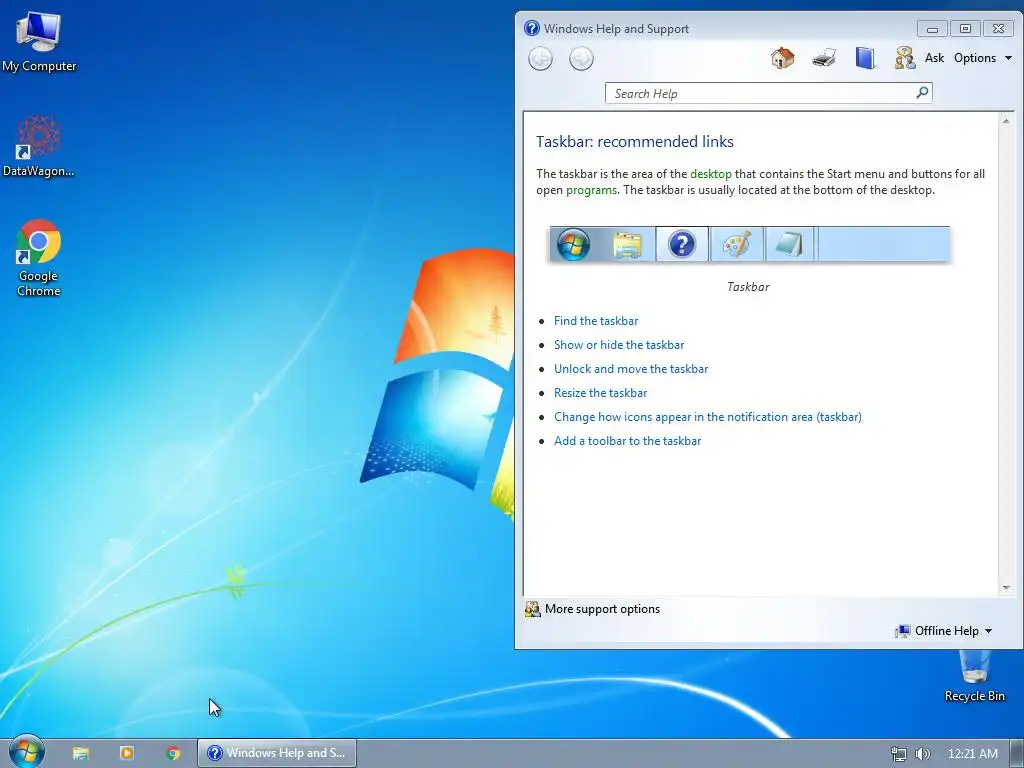Click the Show desktop strip

click(1017, 753)
